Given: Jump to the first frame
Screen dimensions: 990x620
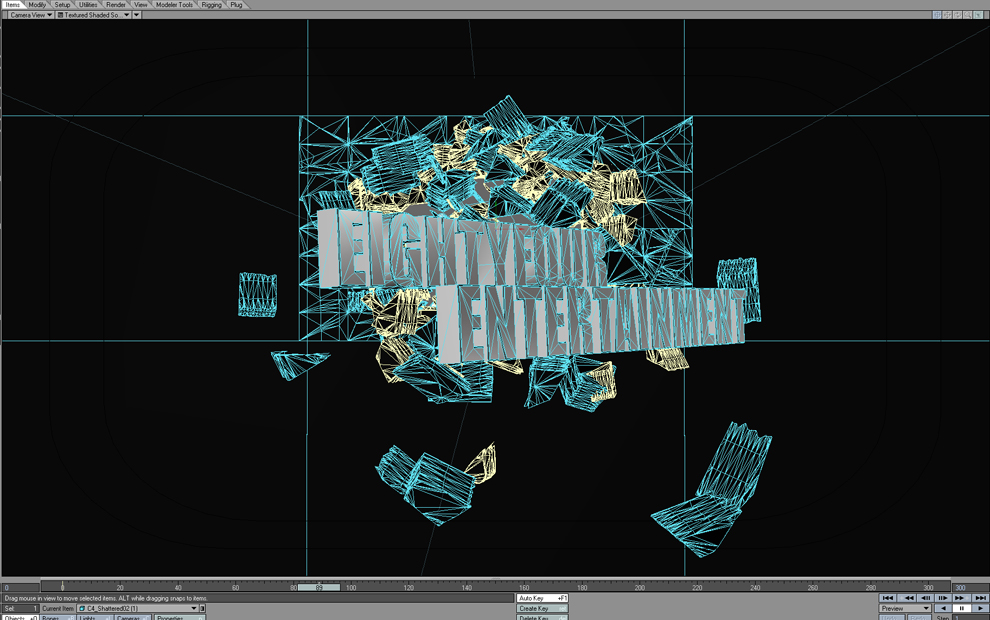Looking at the screenshot, I should tap(888, 598).
